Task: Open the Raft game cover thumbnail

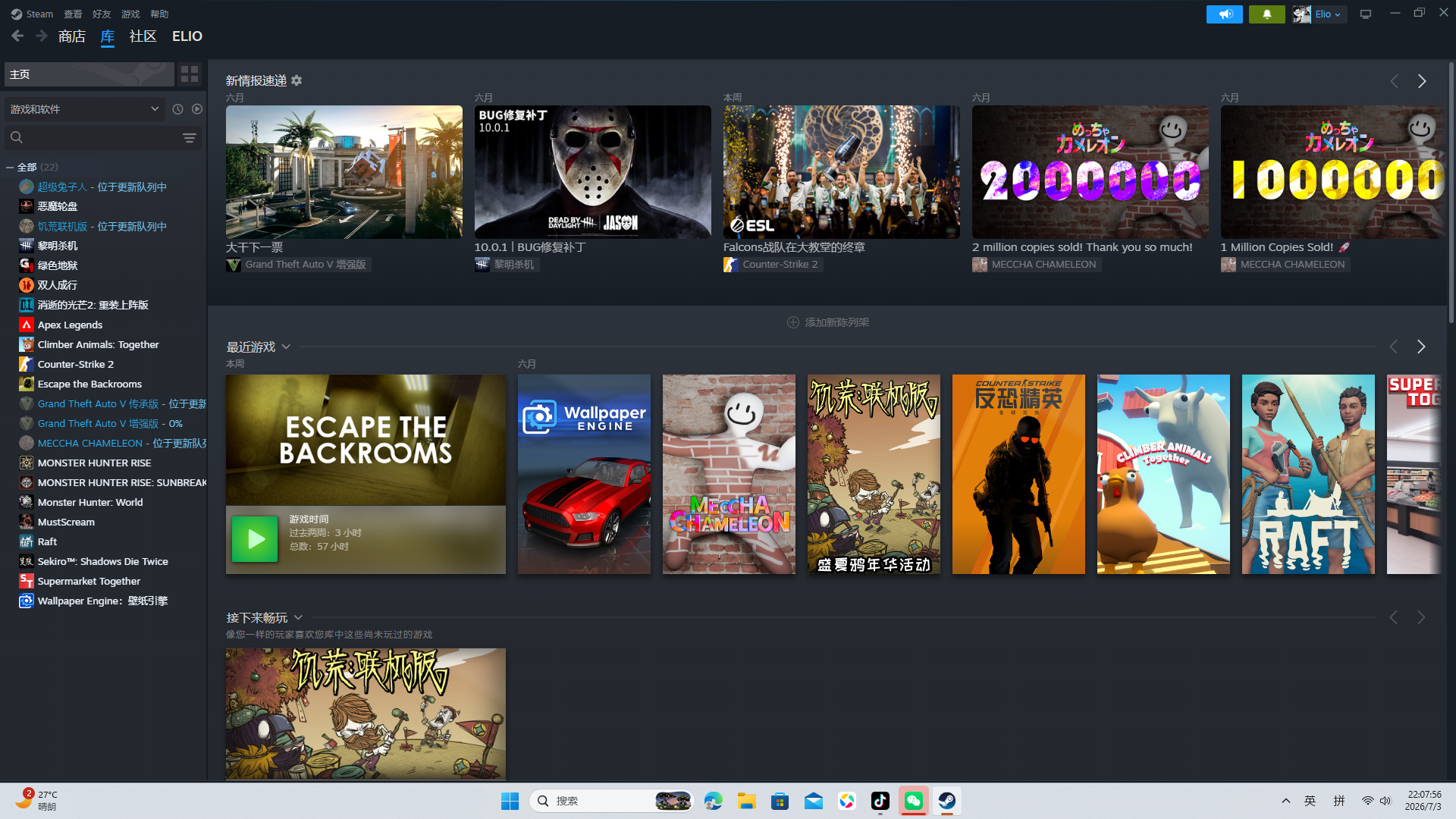Action: point(1308,474)
